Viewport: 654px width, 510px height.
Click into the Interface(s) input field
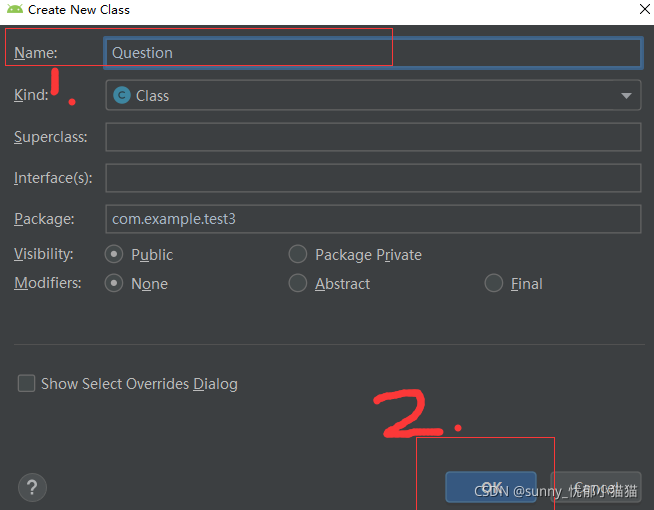point(373,178)
